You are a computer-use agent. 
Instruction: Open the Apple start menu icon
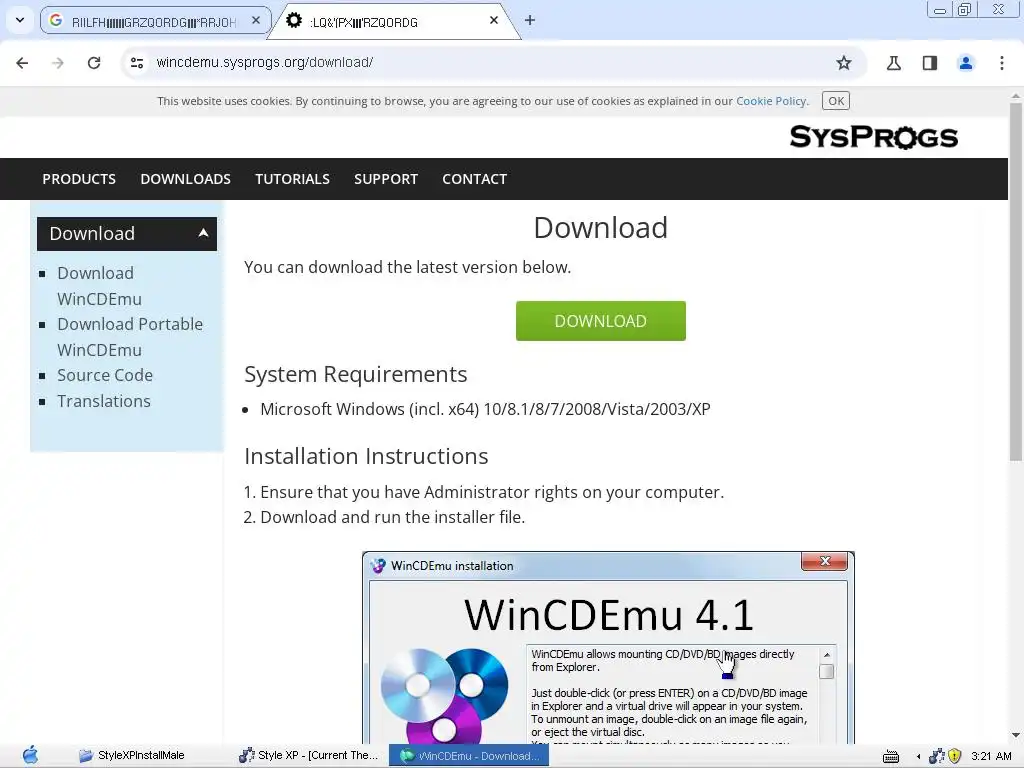click(30, 756)
